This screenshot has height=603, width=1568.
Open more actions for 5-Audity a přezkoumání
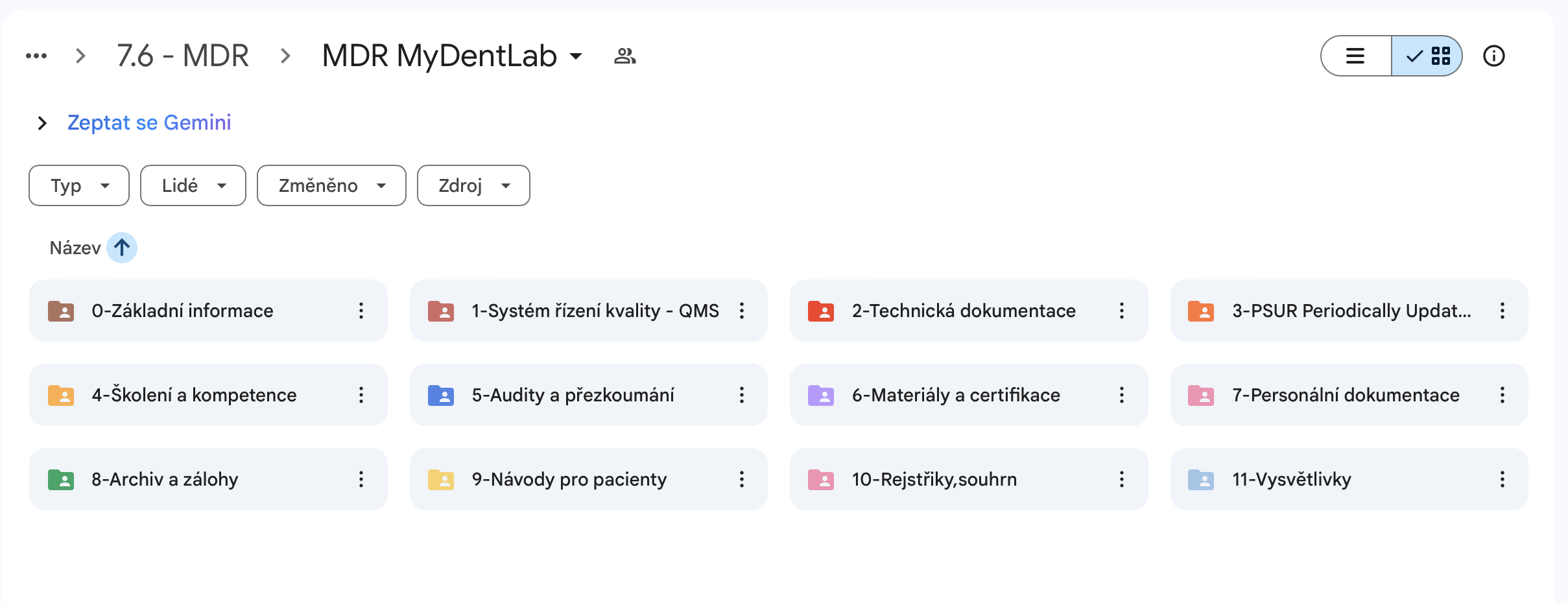click(x=741, y=395)
